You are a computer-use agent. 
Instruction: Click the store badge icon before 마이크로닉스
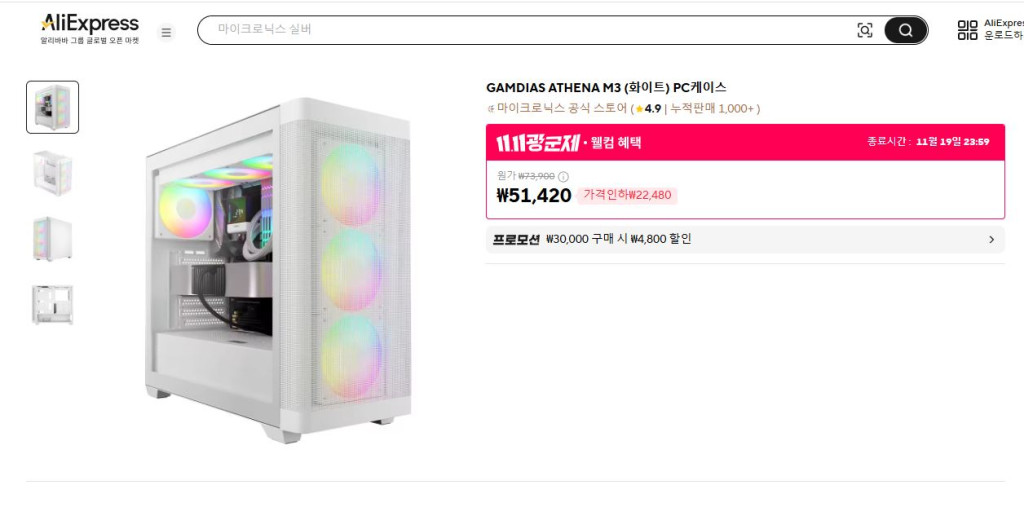490,109
